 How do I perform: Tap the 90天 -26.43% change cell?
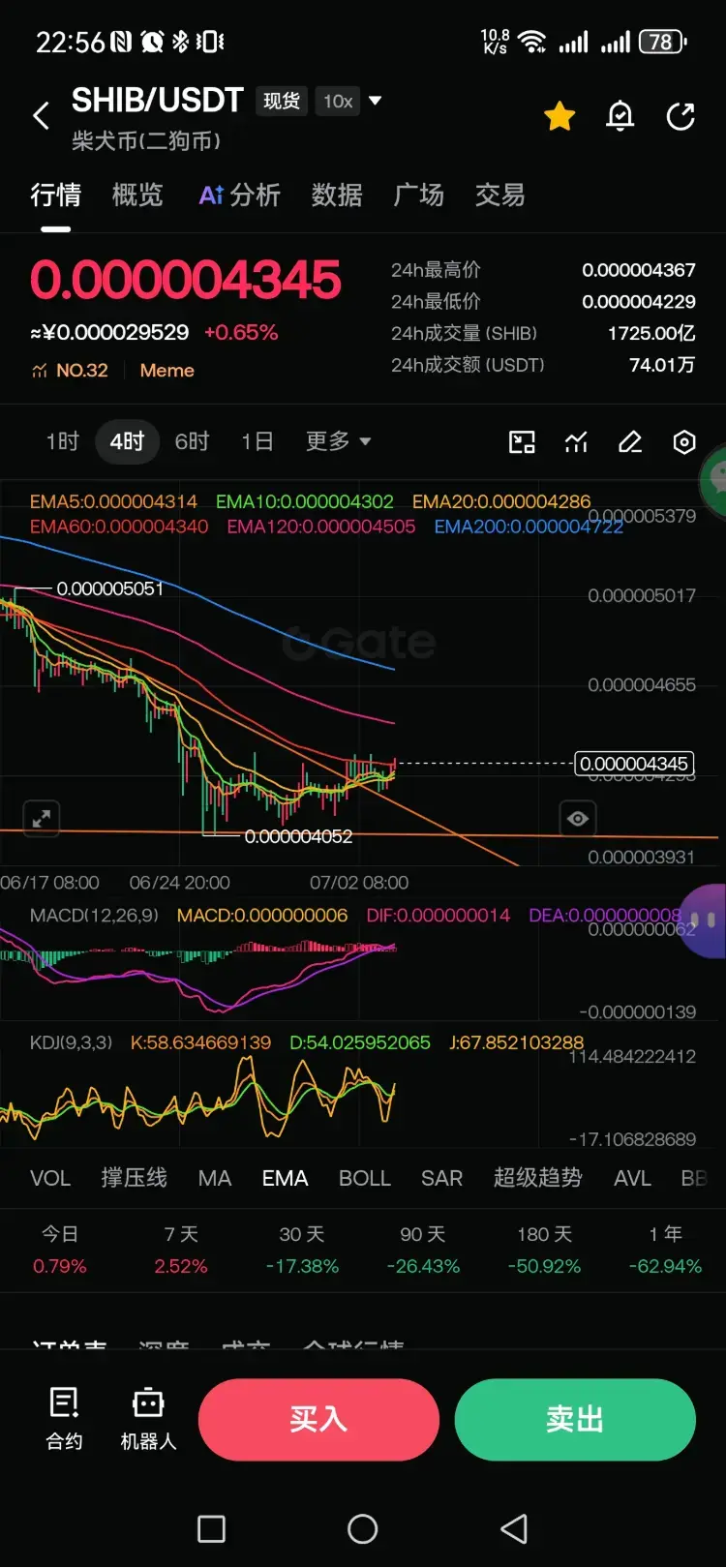click(423, 1250)
